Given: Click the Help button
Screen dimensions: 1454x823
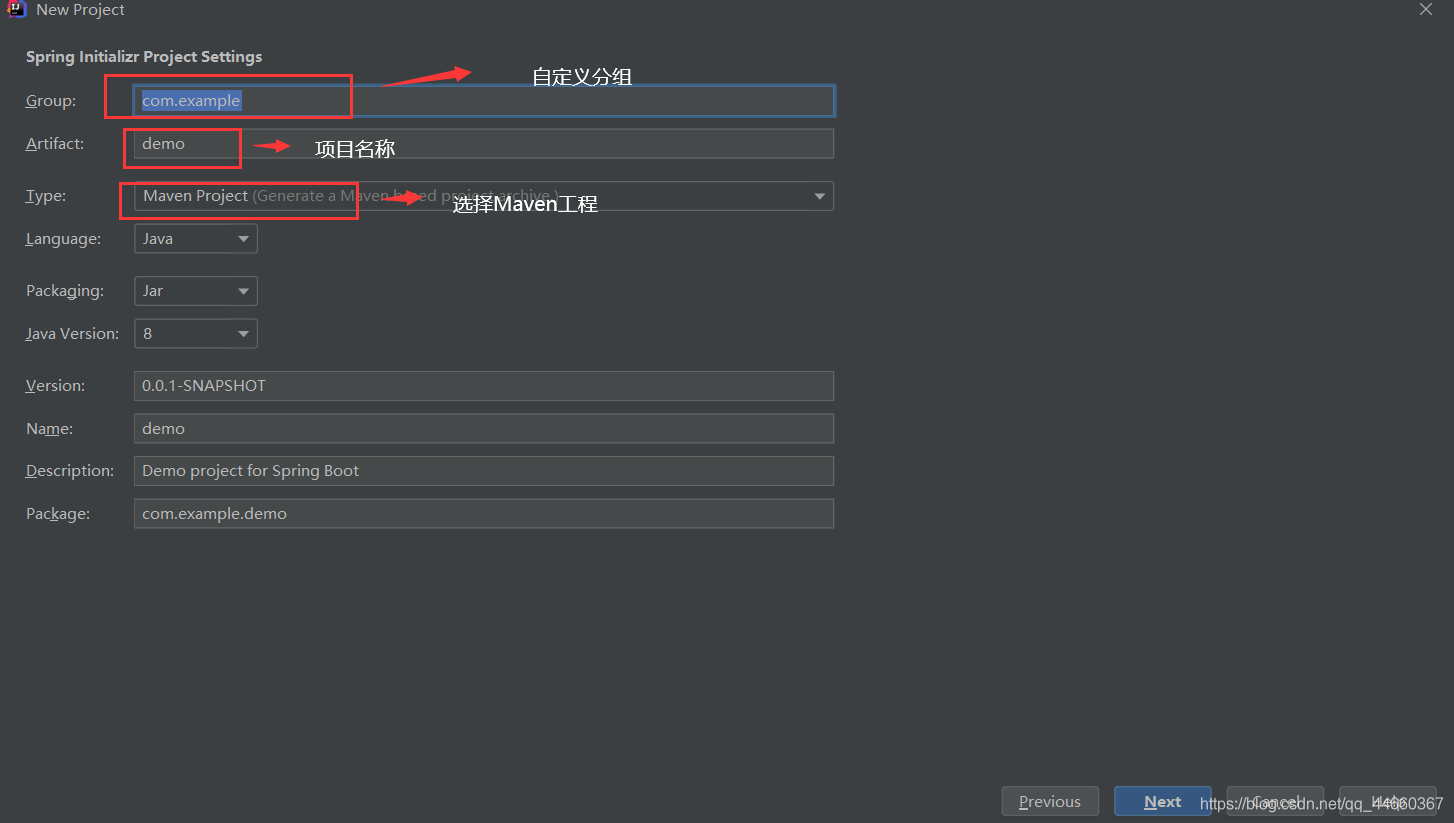Looking at the screenshot, I should pos(1388,802).
